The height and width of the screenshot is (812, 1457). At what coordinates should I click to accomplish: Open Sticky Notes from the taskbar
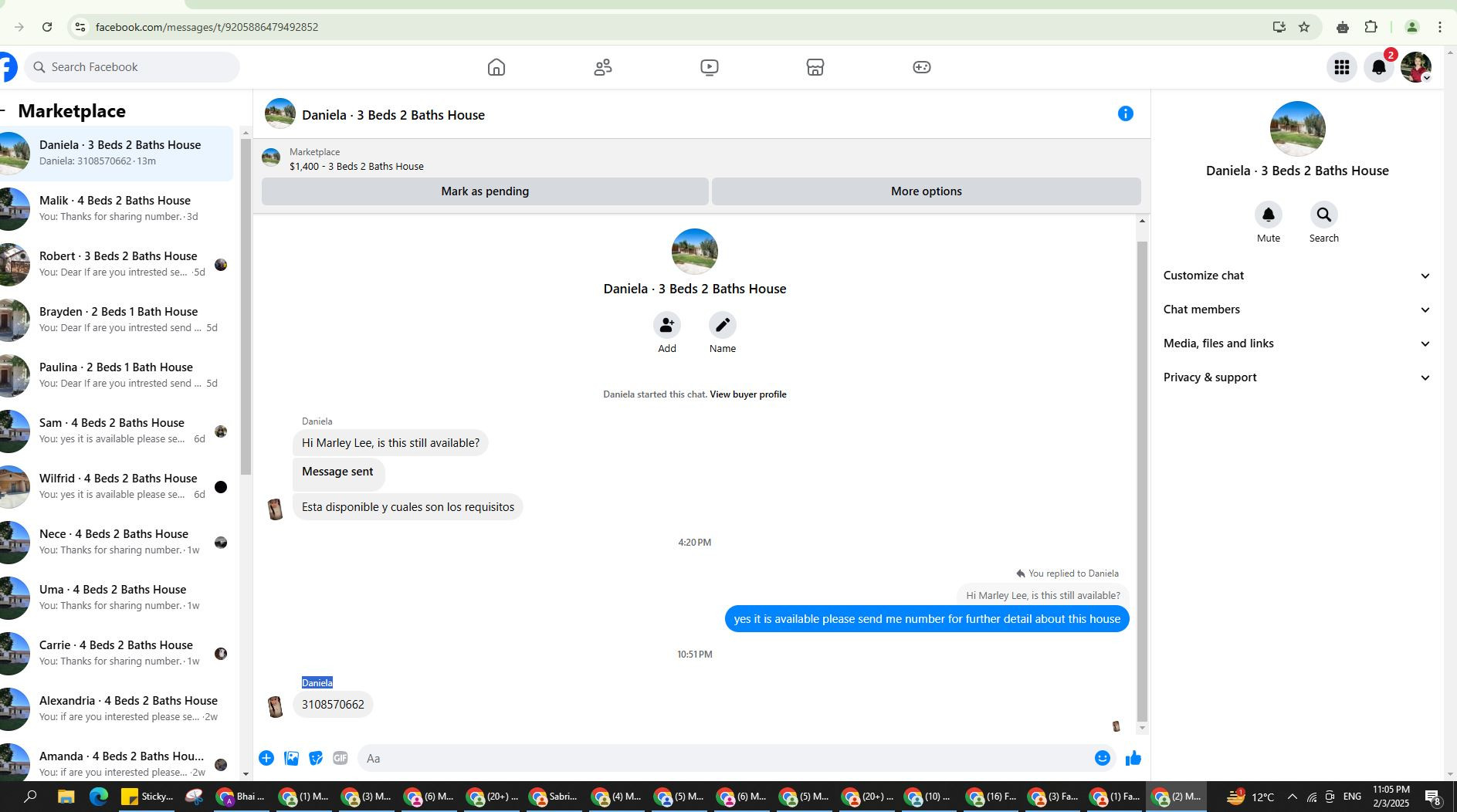coord(147,797)
